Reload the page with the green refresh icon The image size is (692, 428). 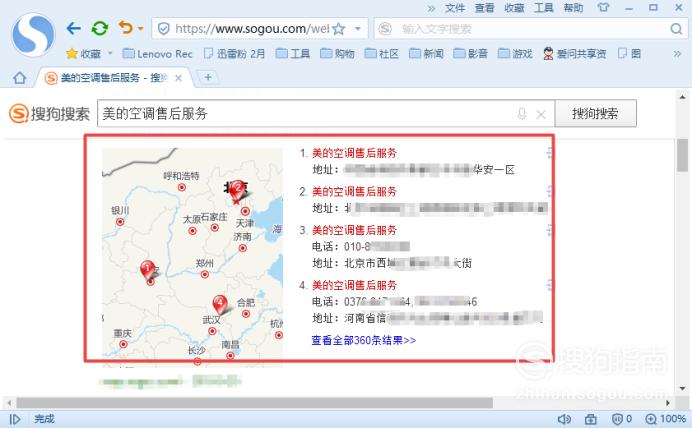(x=100, y=29)
